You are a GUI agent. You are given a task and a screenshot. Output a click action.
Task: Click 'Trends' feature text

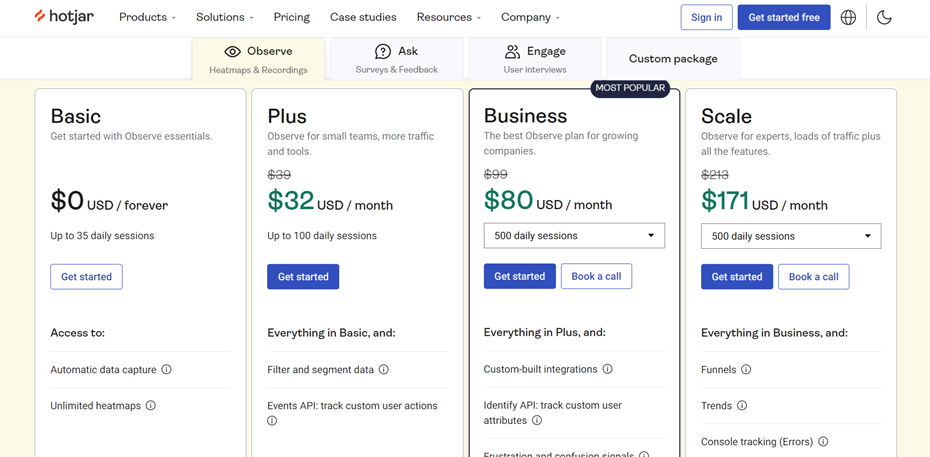[716, 406]
